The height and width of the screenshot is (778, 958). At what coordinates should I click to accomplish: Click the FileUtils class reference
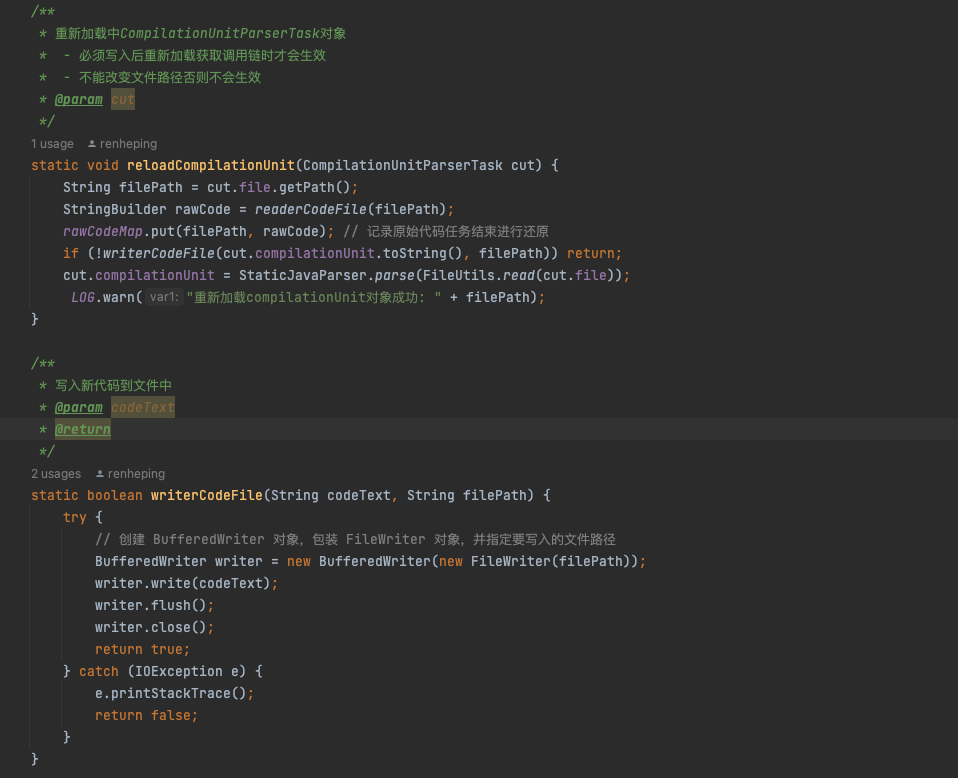tap(458, 276)
